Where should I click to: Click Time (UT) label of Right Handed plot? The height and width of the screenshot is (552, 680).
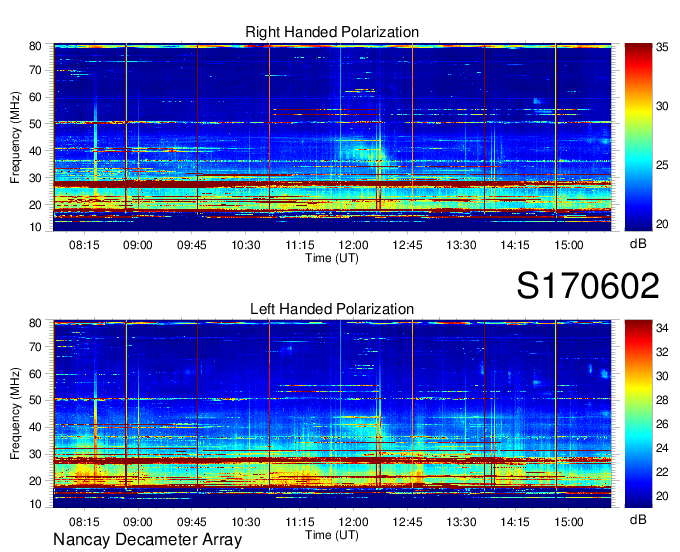332,258
